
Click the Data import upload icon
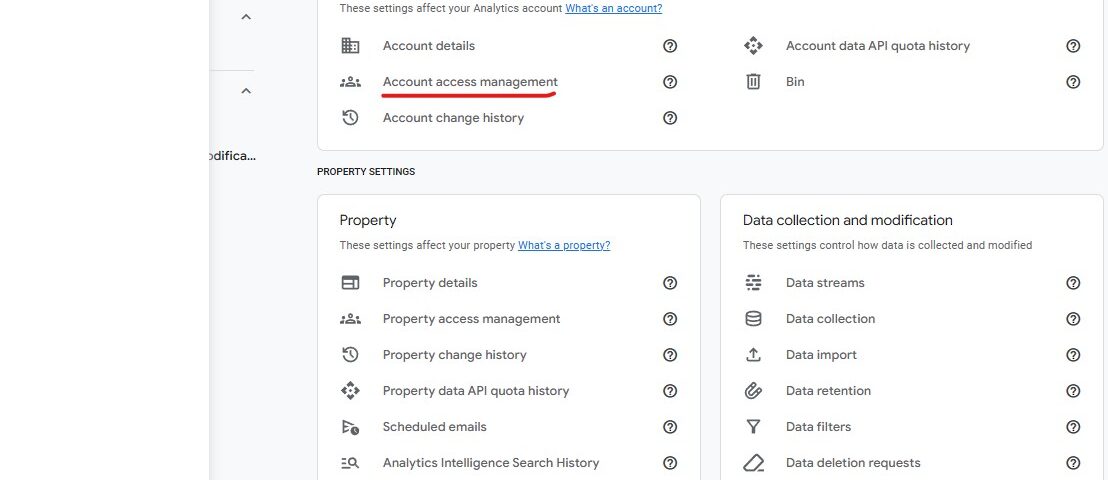[753, 355]
